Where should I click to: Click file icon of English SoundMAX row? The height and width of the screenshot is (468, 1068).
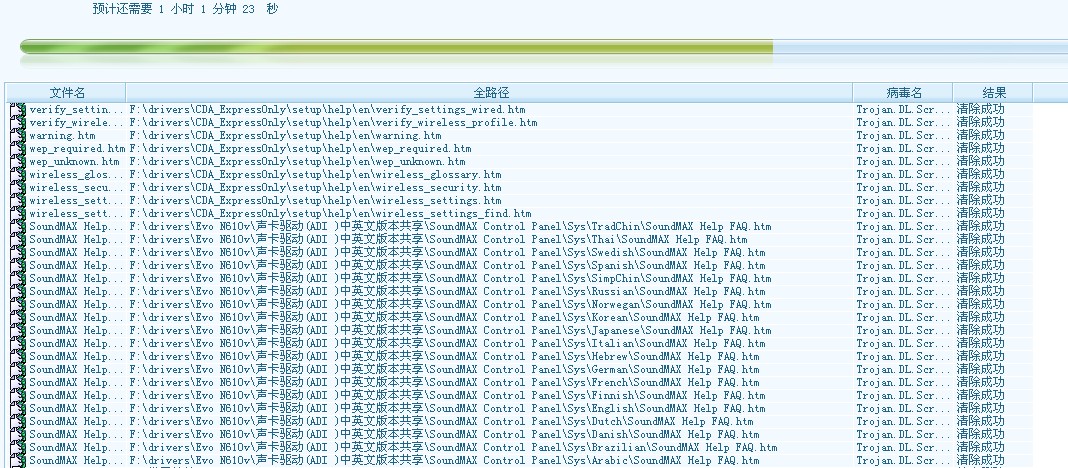18,408
